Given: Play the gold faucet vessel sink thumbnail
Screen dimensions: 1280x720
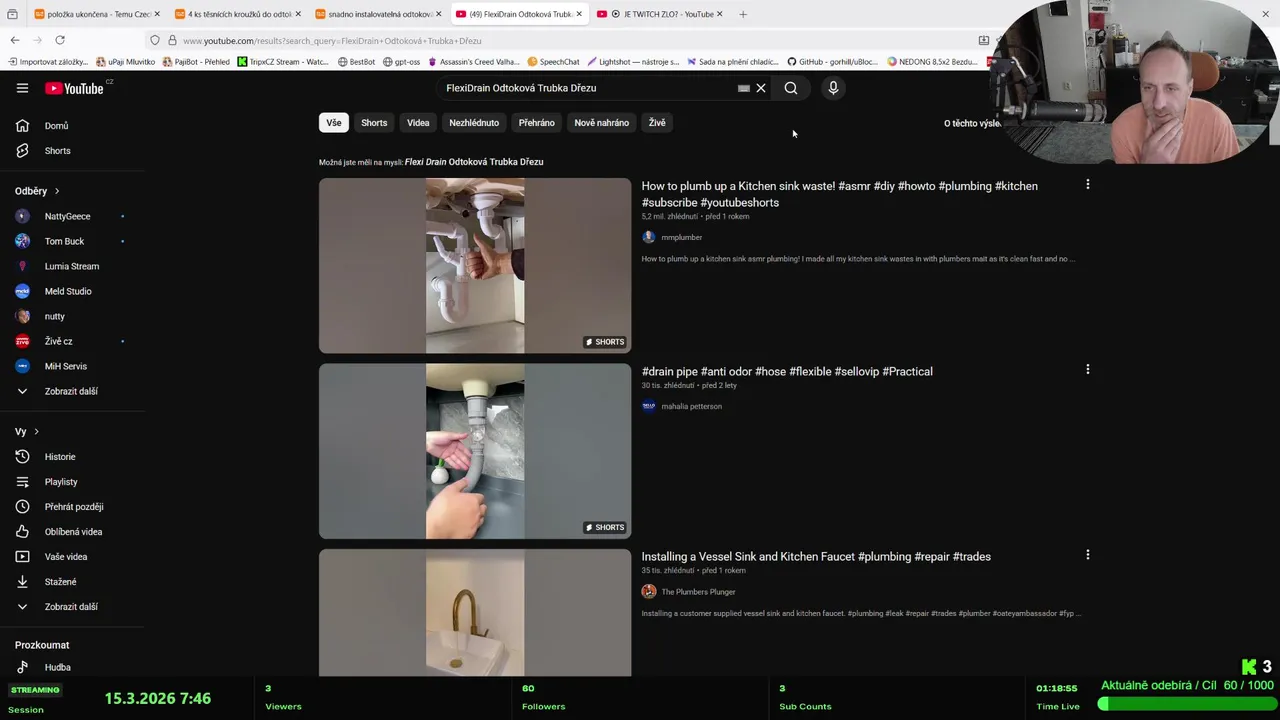Looking at the screenshot, I should [x=475, y=612].
